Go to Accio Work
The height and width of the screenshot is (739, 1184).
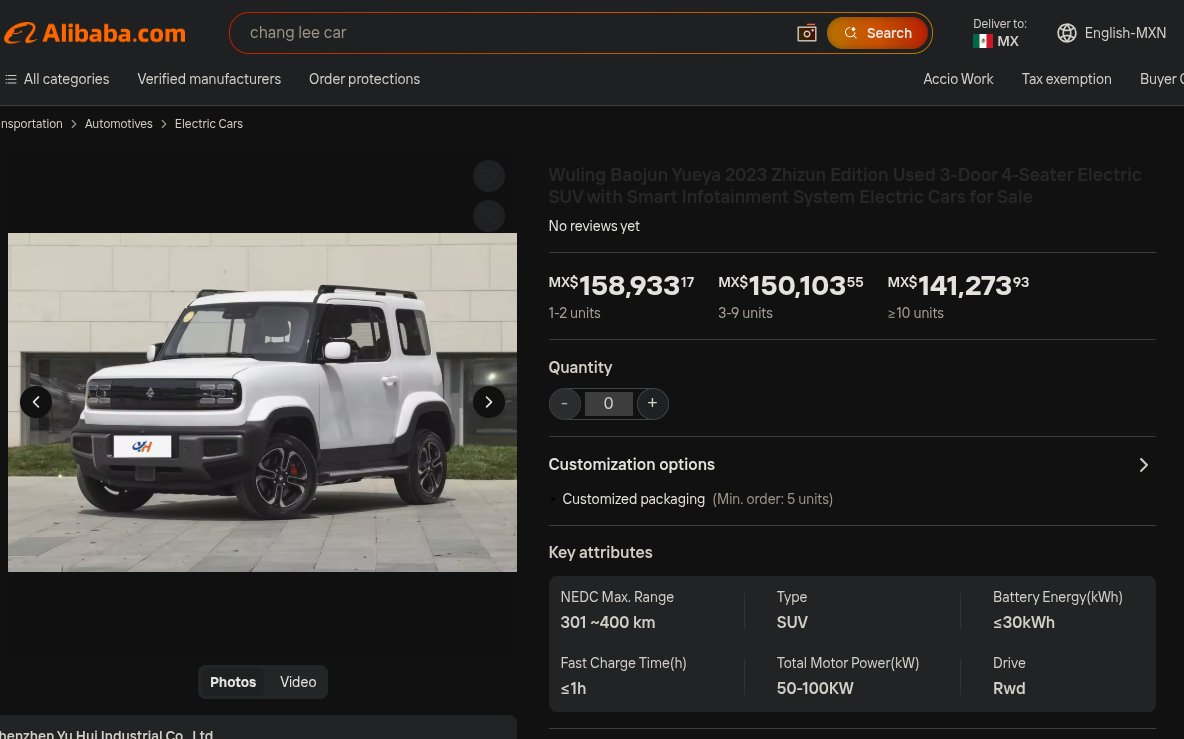point(958,79)
